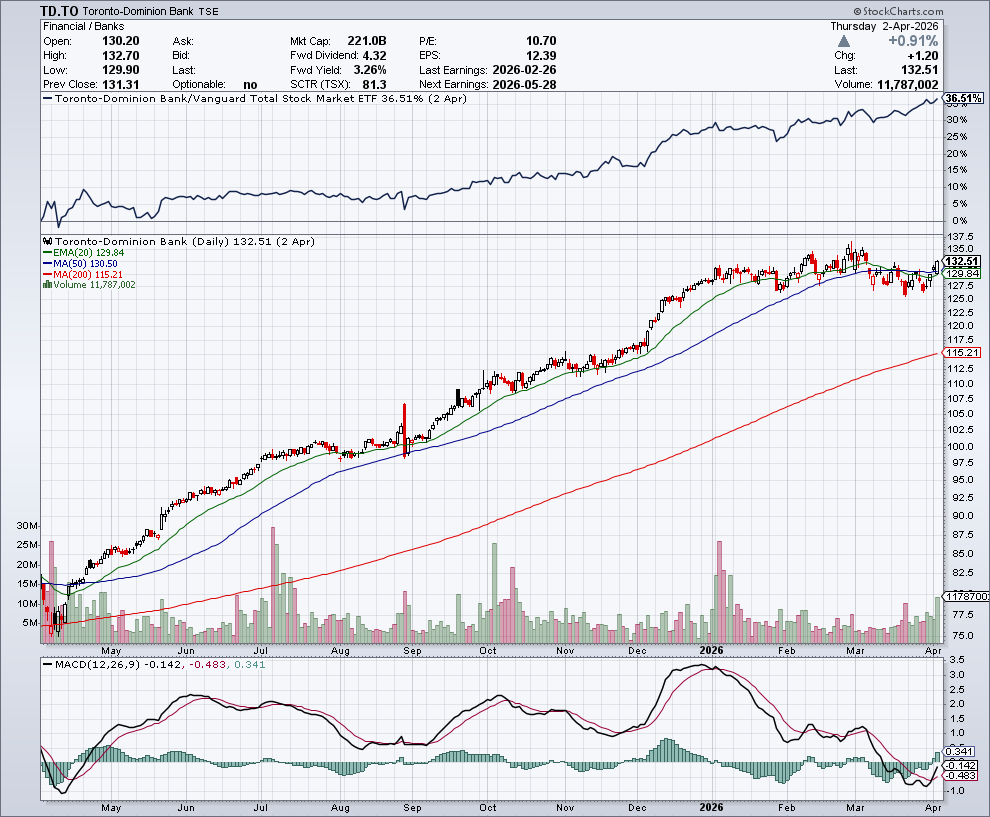Click the MACD line value tag -0.142
Image resolution: width=990 pixels, height=817 pixels.
(x=960, y=765)
